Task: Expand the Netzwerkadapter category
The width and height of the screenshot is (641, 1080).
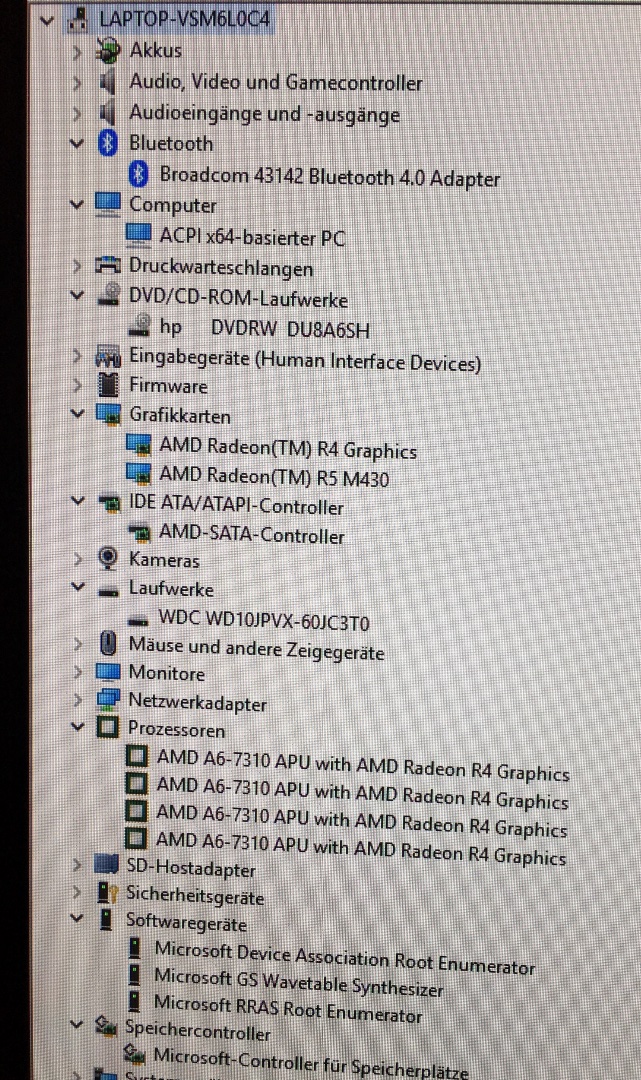Action: click(x=77, y=700)
